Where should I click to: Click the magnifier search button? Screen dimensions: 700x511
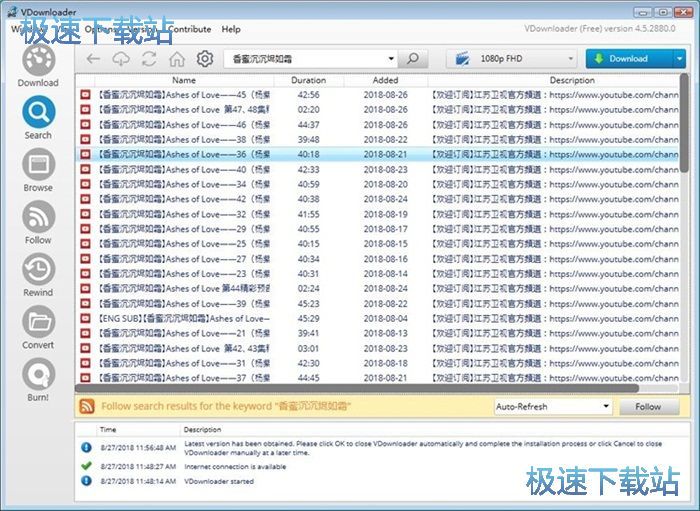[x=413, y=58]
